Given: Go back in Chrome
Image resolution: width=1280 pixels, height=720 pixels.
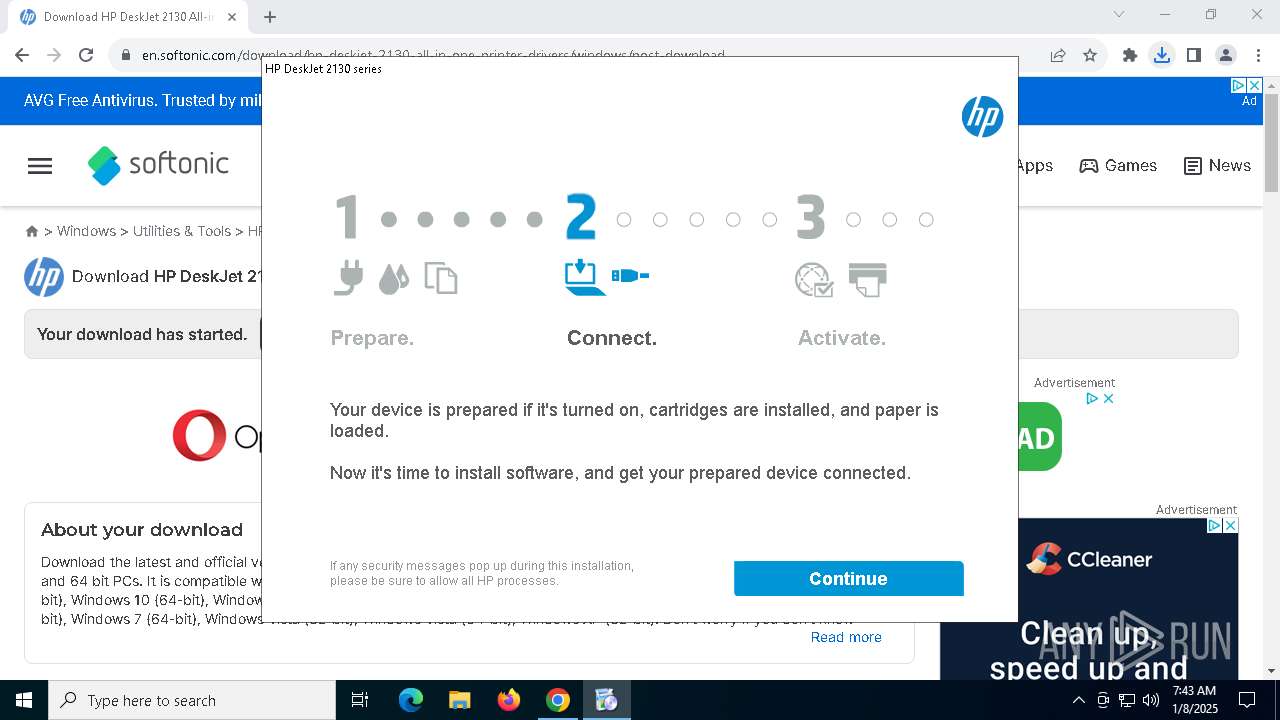Looking at the screenshot, I should tap(22, 55).
